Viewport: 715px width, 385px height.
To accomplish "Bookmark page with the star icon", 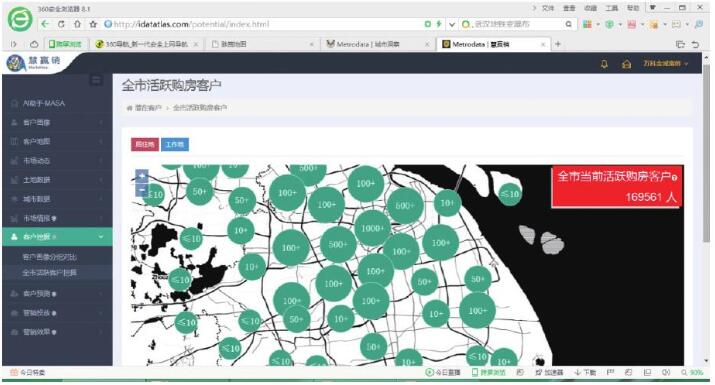I will click(x=93, y=24).
